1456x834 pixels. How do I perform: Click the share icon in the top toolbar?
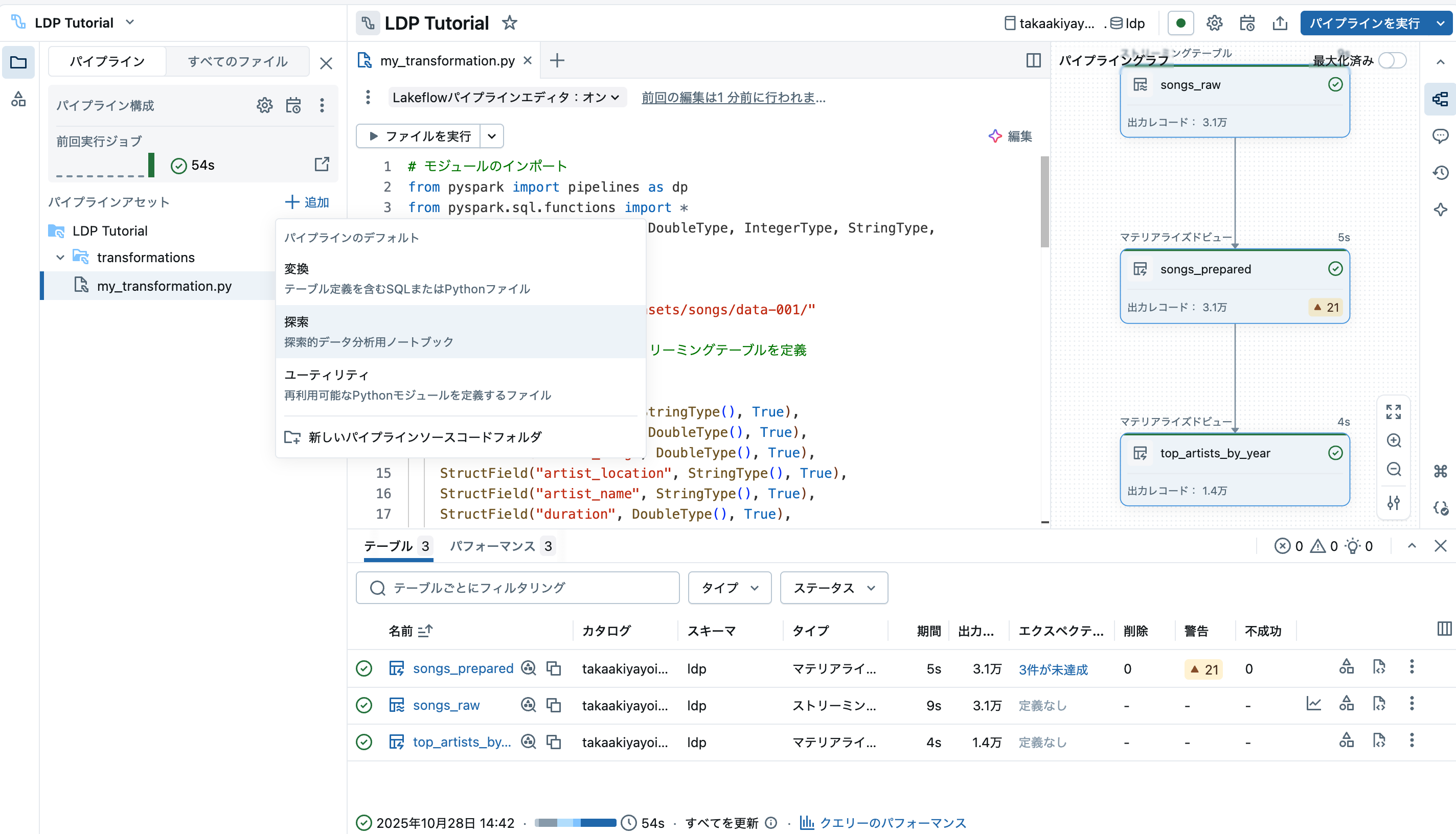pyautogui.click(x=1280, y=23)
